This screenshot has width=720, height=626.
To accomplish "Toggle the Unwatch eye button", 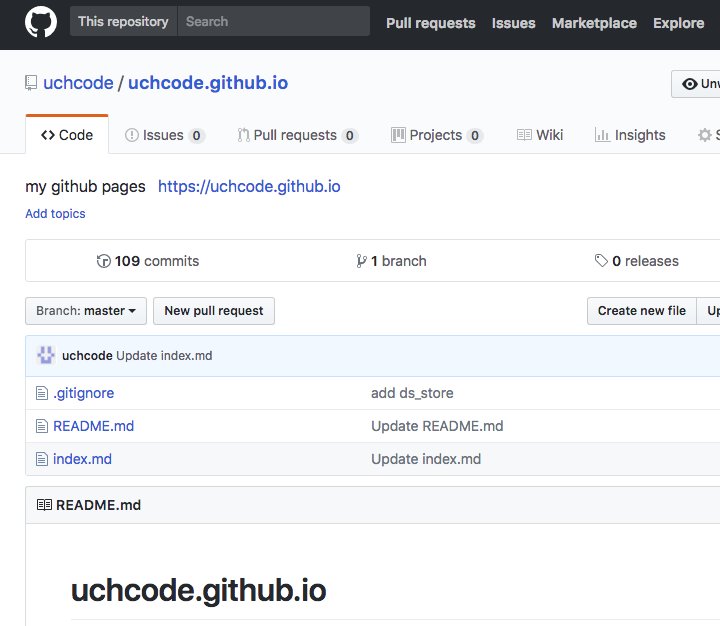I will tap(696, 84).
